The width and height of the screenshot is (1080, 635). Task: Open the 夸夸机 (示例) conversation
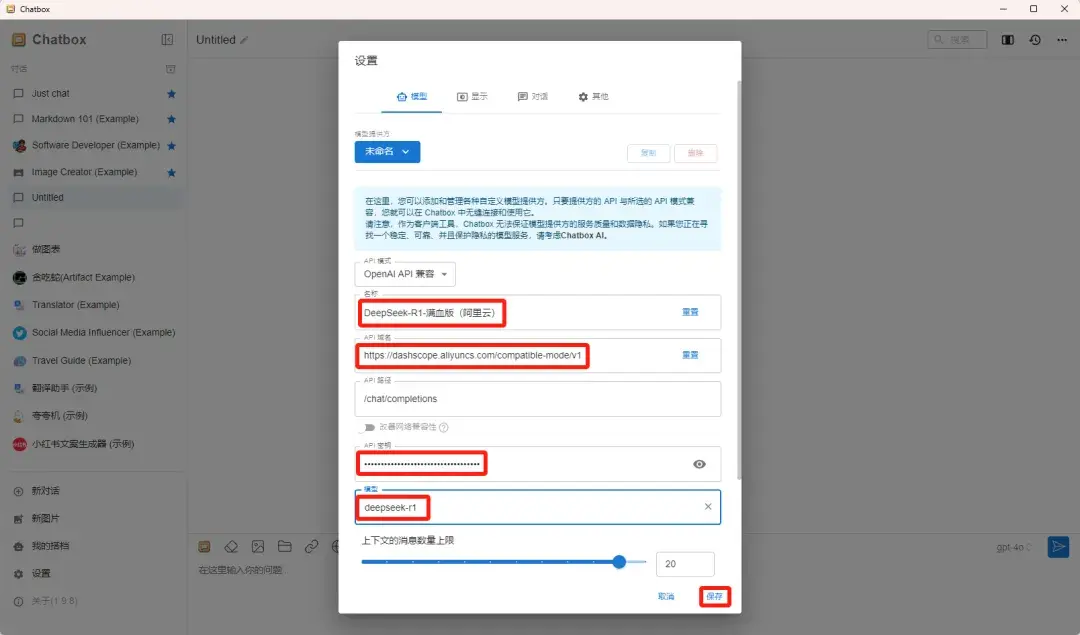tap(93, 416)
